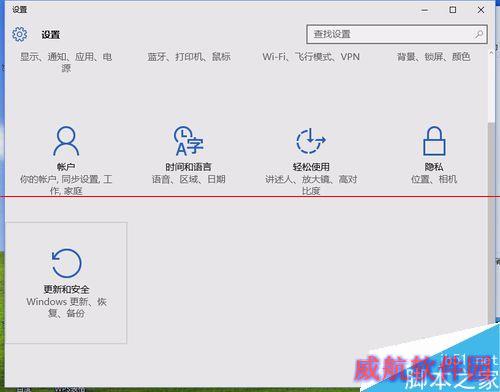Click Windows 更新、恢复、备份 description
The height and width of the screenshot is (392, 500).
(x=66, y=307)
